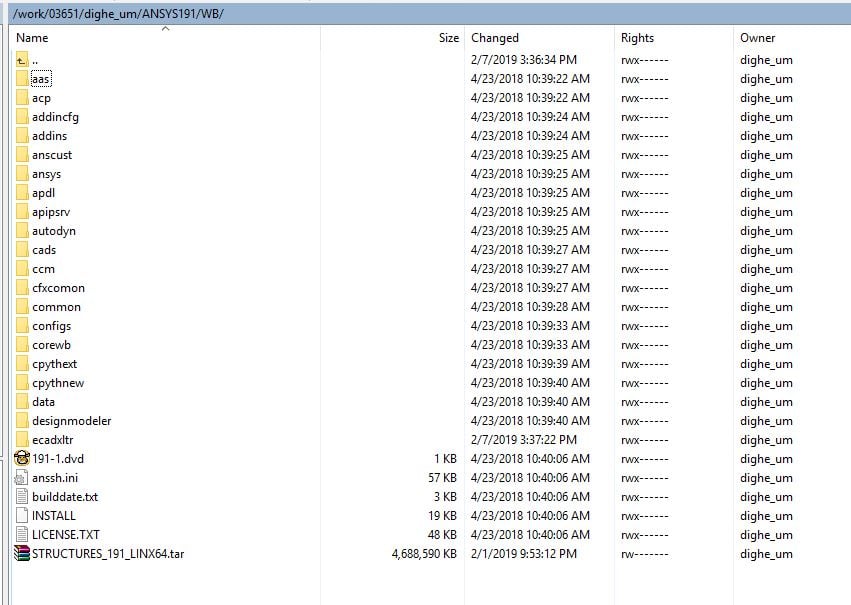Click the sort direction arrow above Name

[x=166, y=29]
